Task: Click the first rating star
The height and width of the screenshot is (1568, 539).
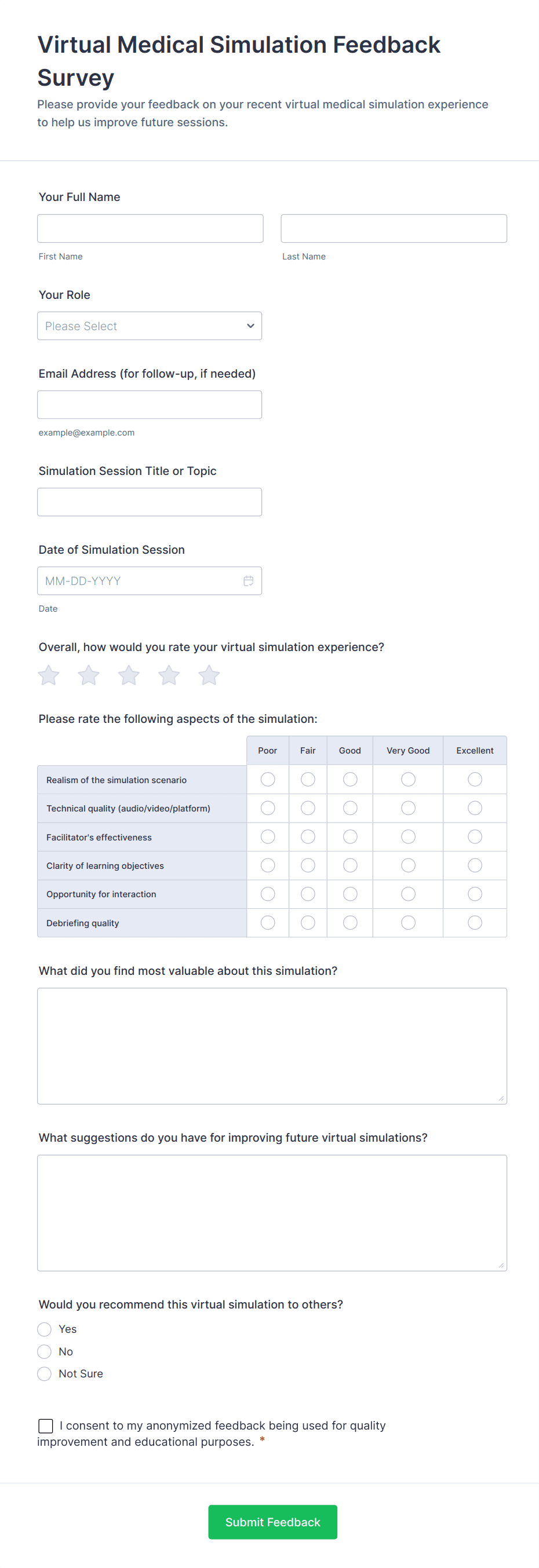Action: click(49, 675)
